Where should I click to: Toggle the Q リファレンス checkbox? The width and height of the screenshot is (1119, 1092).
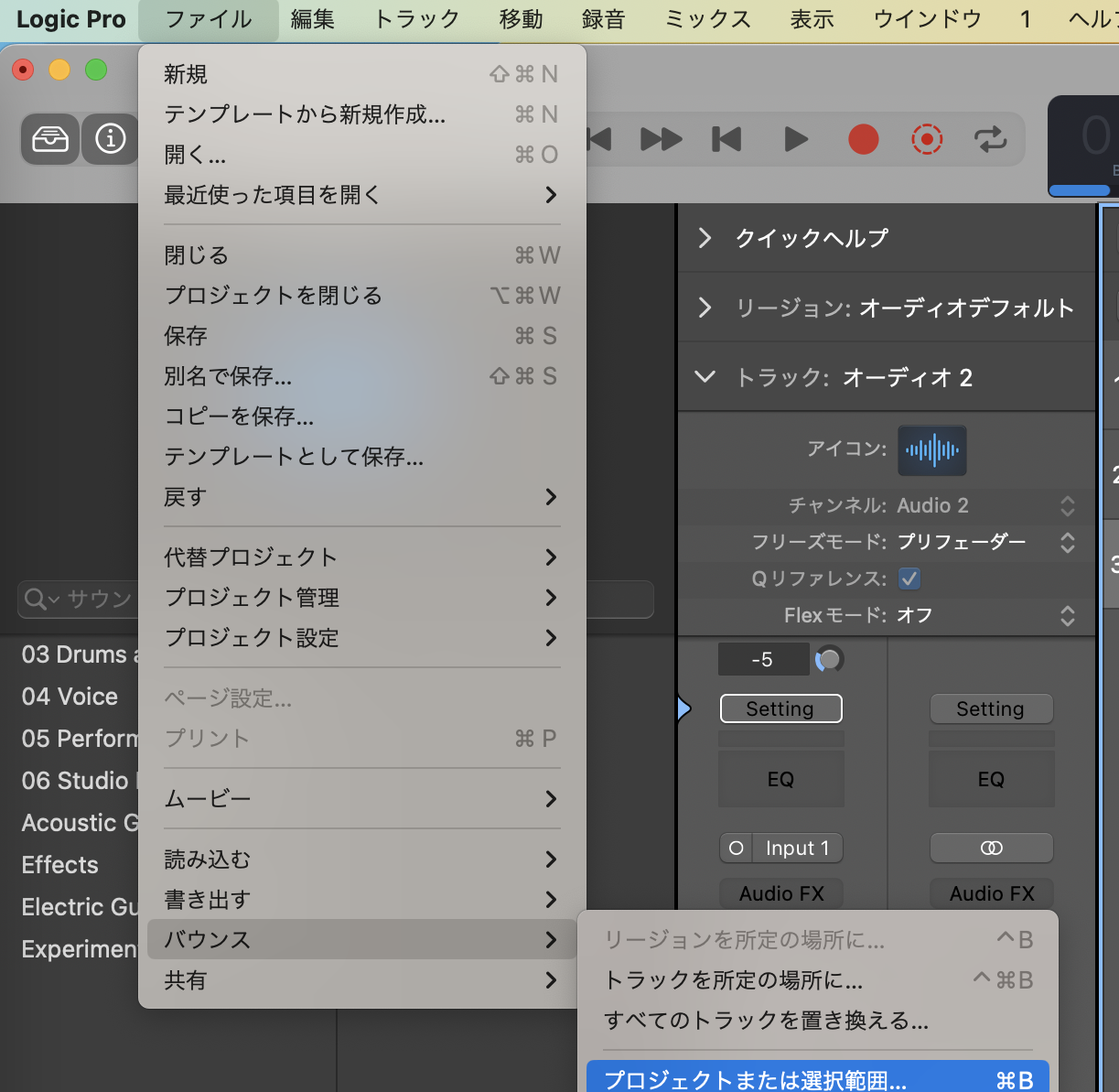pyautogui.click(x=909, y=578)
